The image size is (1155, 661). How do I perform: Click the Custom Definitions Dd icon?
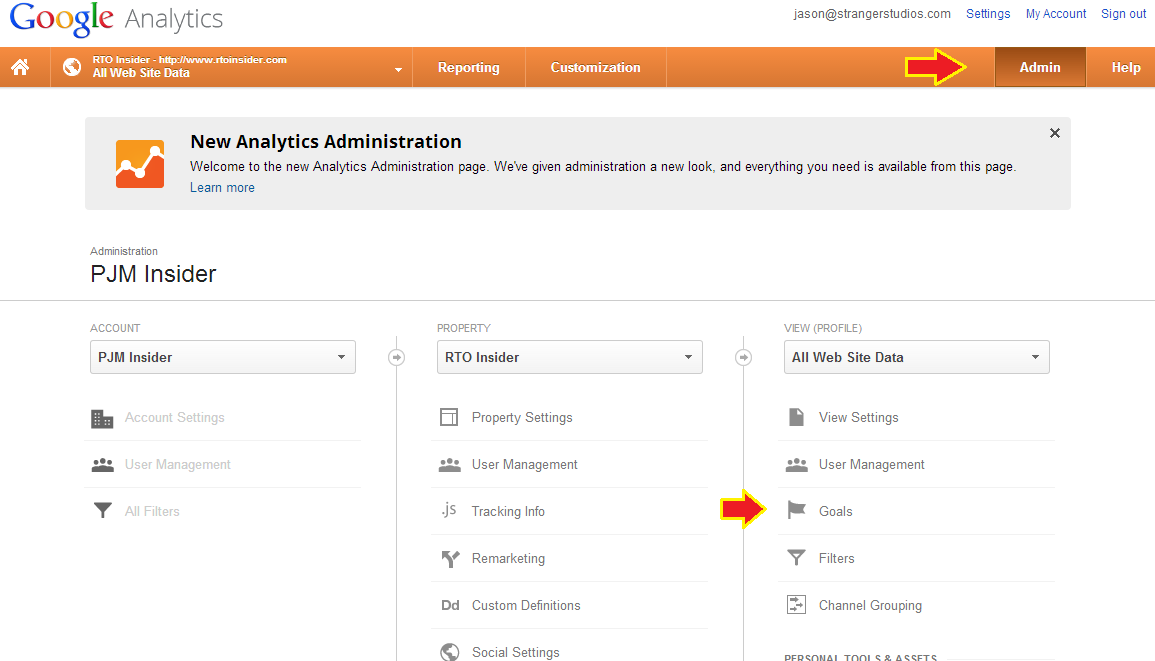coord(450,605)
